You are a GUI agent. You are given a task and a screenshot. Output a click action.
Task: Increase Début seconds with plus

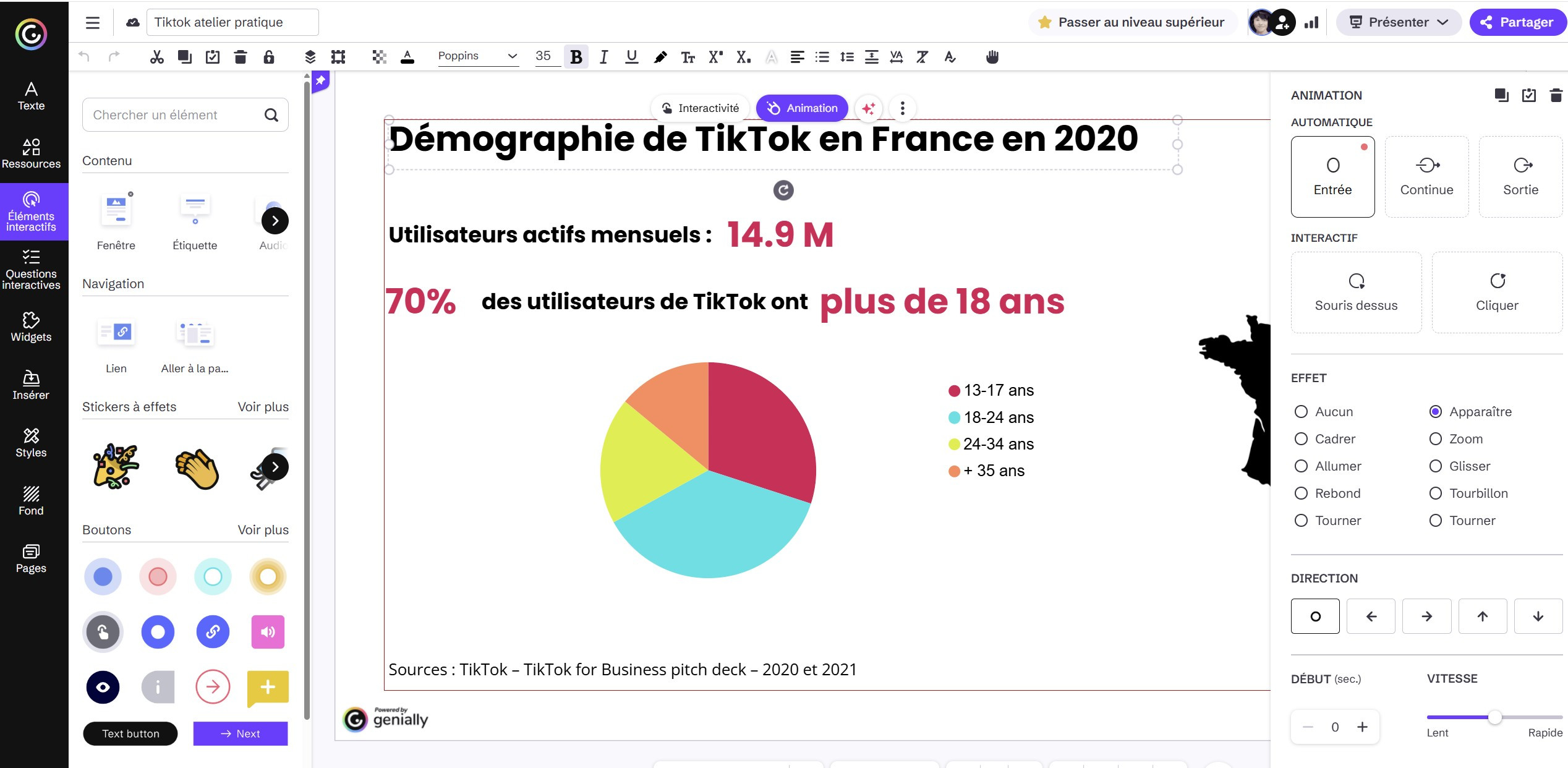point(1362,727)
